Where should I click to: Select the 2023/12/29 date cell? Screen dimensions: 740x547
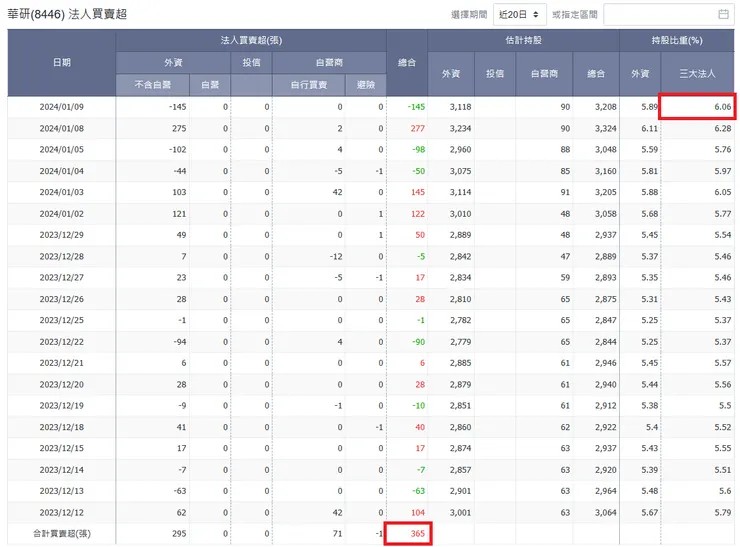tap(62, 235)
